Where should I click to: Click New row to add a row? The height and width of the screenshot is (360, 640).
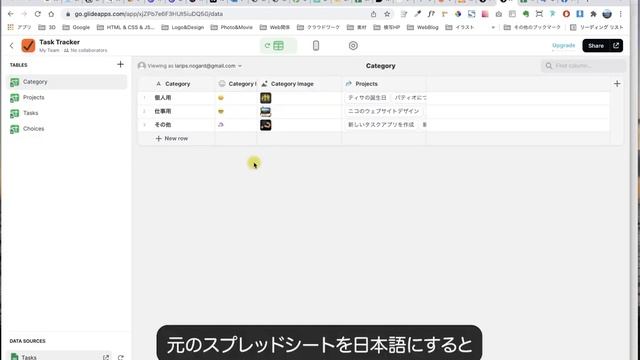coord(172,139)
